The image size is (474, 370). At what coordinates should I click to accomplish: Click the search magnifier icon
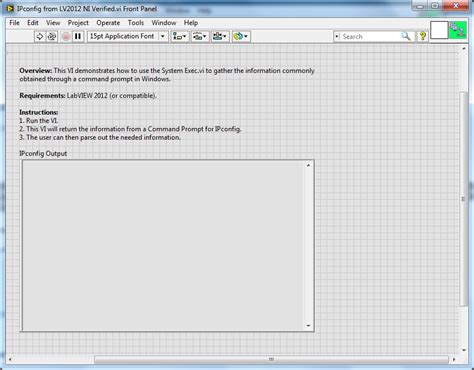pyautogui.click(x=406, y=36)
